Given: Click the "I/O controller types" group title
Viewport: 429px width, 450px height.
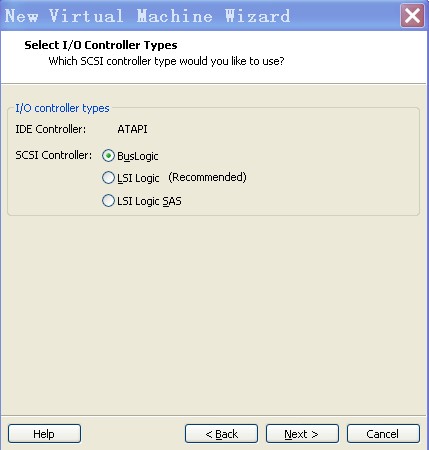Looking at the screenshot, I should pos(62,108).
